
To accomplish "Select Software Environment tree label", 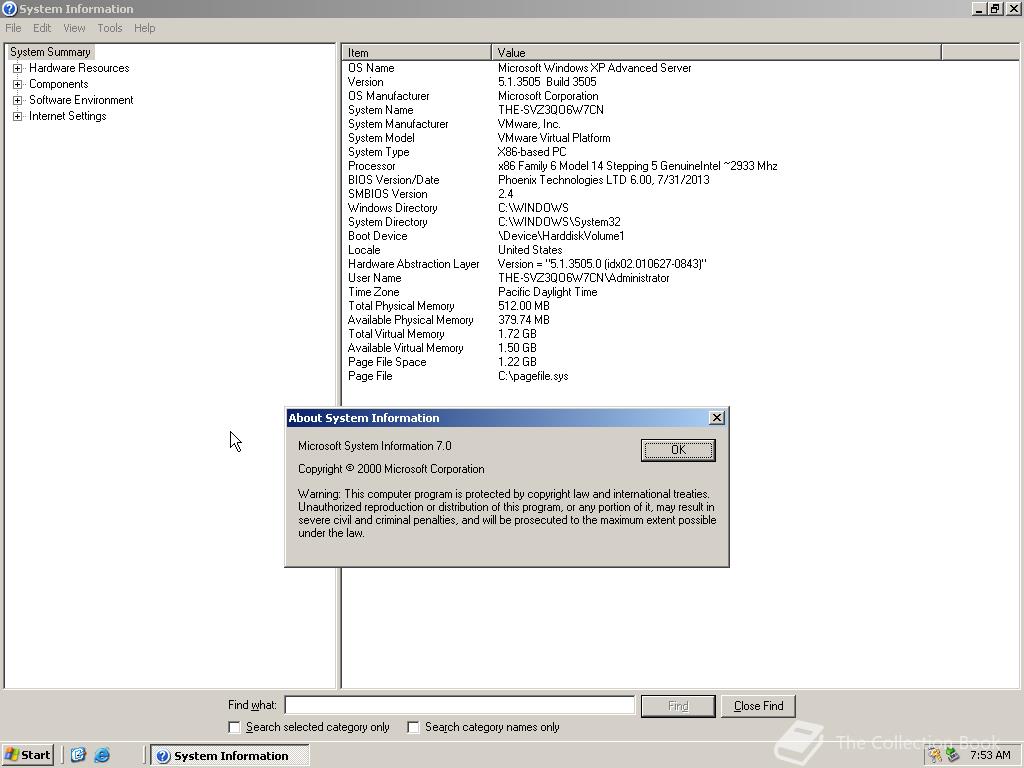I will tap(81, 100).
